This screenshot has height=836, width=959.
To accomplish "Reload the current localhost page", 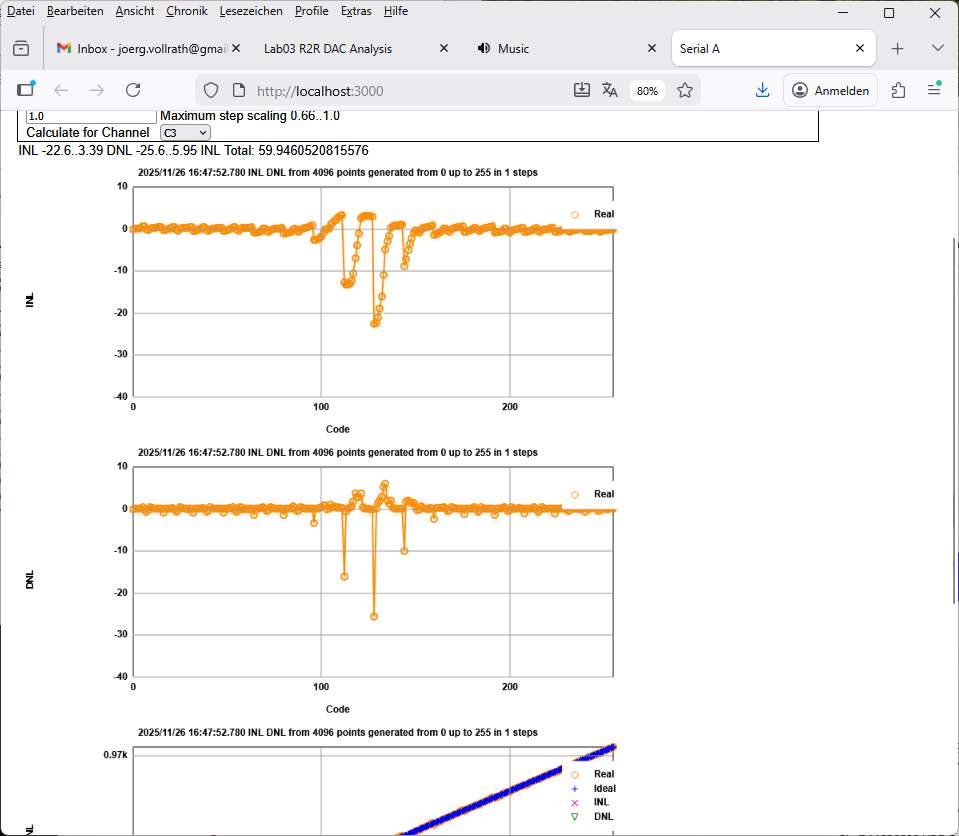I will click(132, 90).
